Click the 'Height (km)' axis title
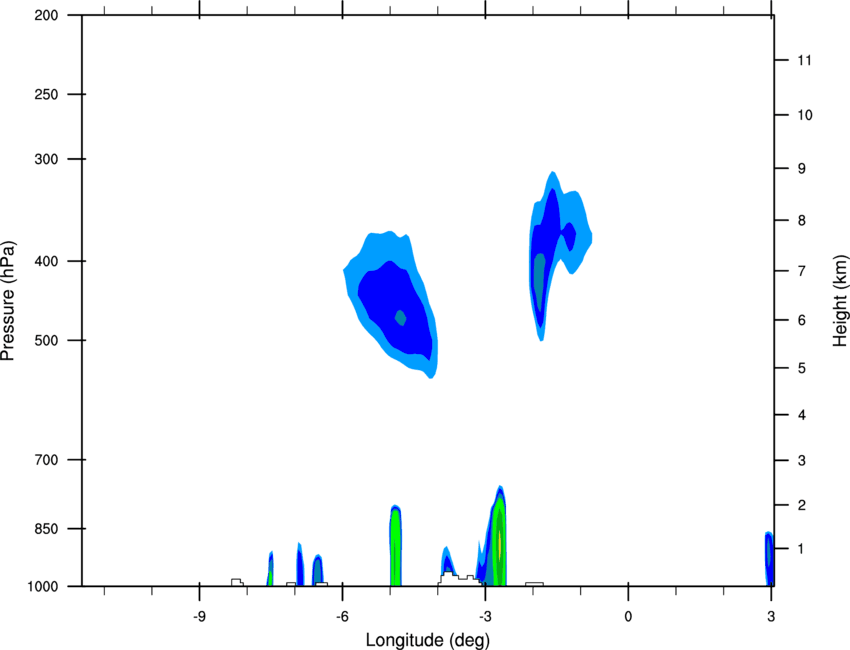850x650 pixels. tap(840, 301)
